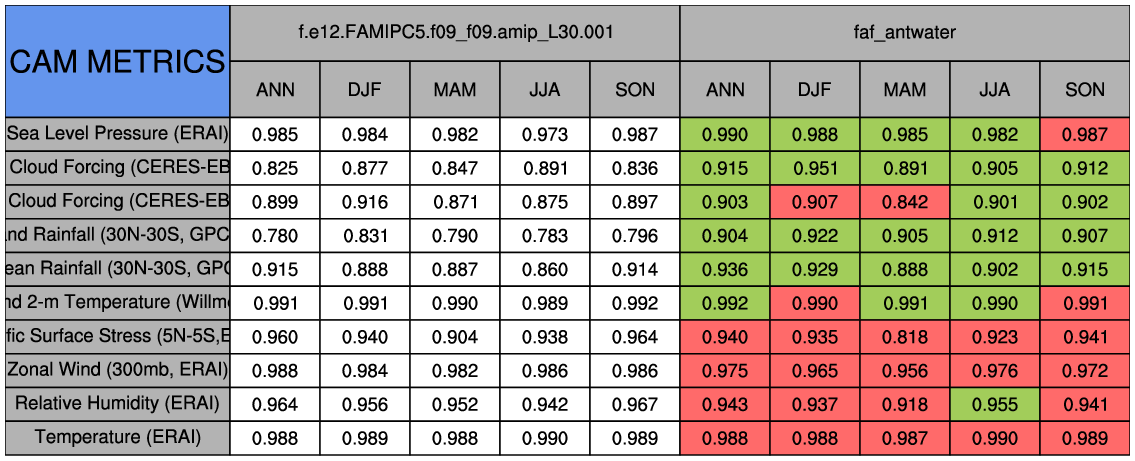Click the red 0.818 cell
The width and height of the screenshot is (1135, 461).
click(x=905, y=337)
